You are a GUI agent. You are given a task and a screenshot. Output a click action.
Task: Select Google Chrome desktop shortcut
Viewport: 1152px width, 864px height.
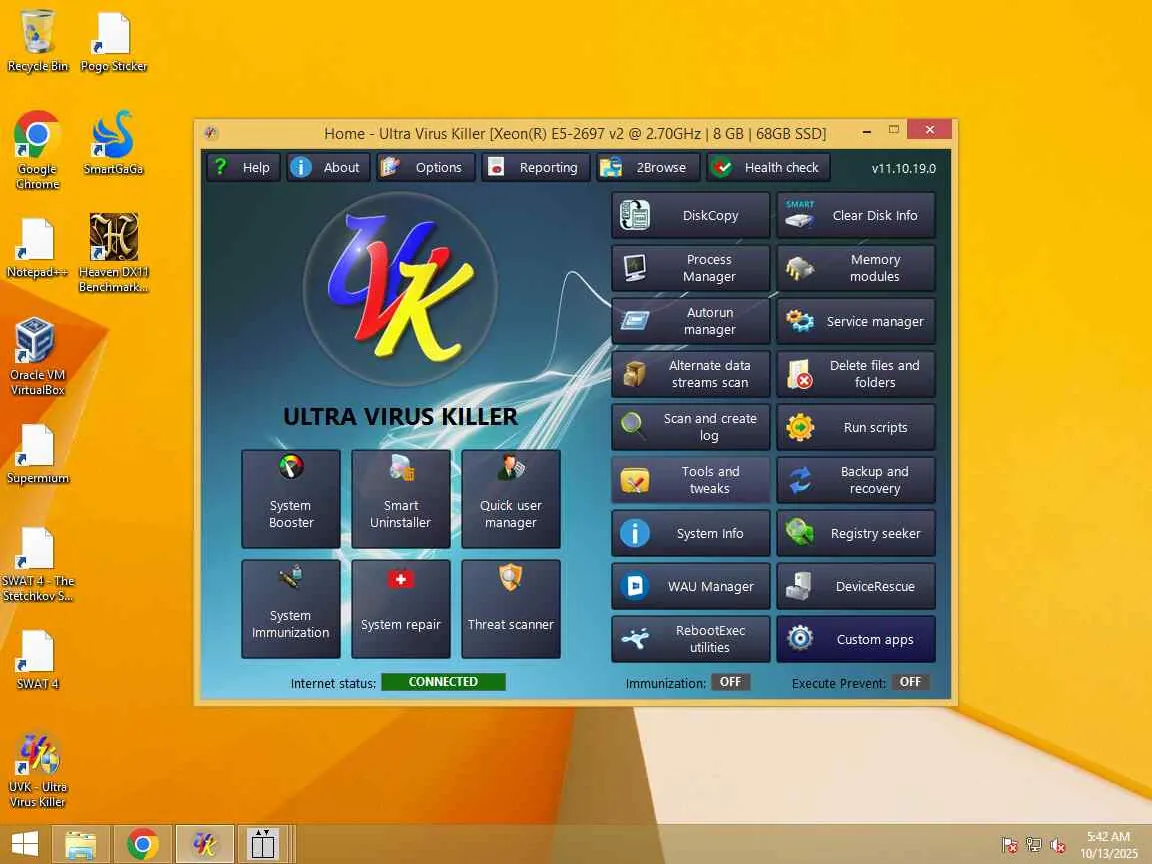point(37,151)
